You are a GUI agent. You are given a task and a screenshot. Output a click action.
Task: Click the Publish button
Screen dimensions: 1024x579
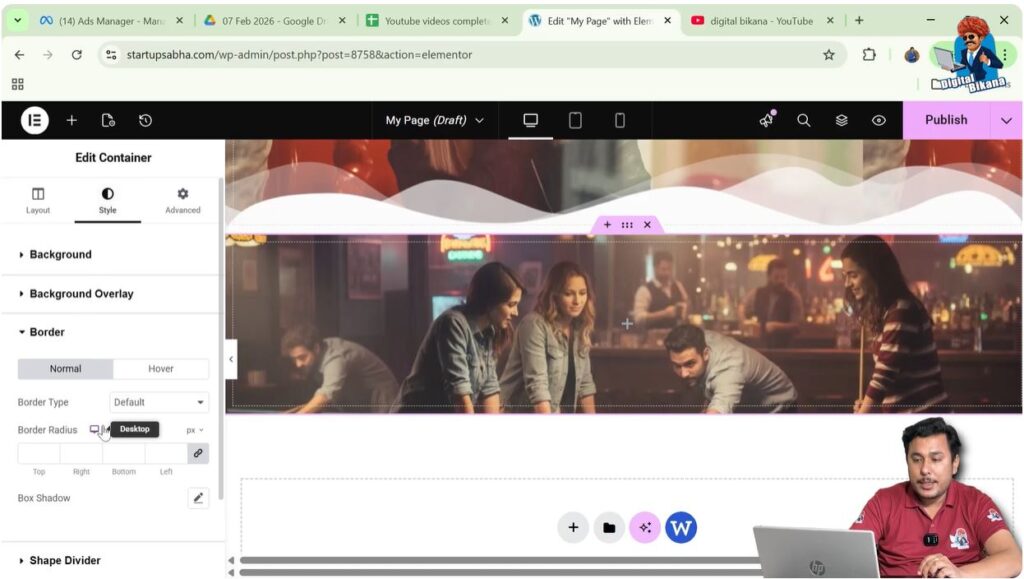945,120
